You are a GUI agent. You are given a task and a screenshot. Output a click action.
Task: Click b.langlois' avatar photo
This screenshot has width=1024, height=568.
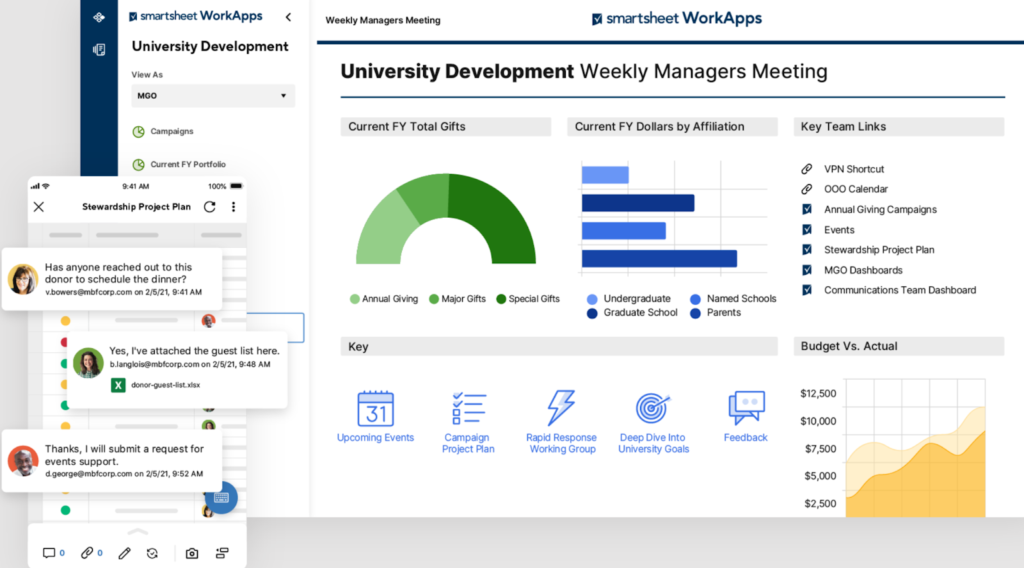tap(88, 362)
